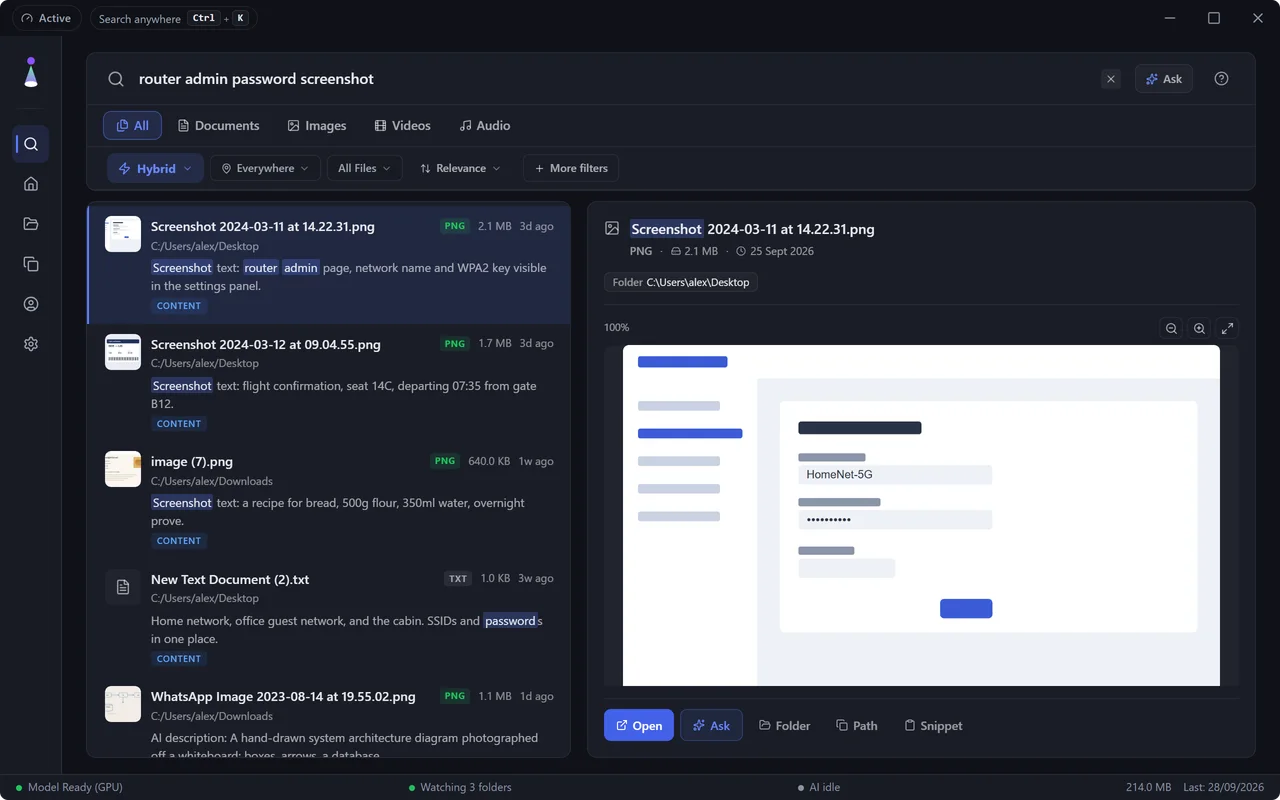Click Model Ready (GPU) status
1280x800 pixels.
pyautogui.click(x=69, y=787)
